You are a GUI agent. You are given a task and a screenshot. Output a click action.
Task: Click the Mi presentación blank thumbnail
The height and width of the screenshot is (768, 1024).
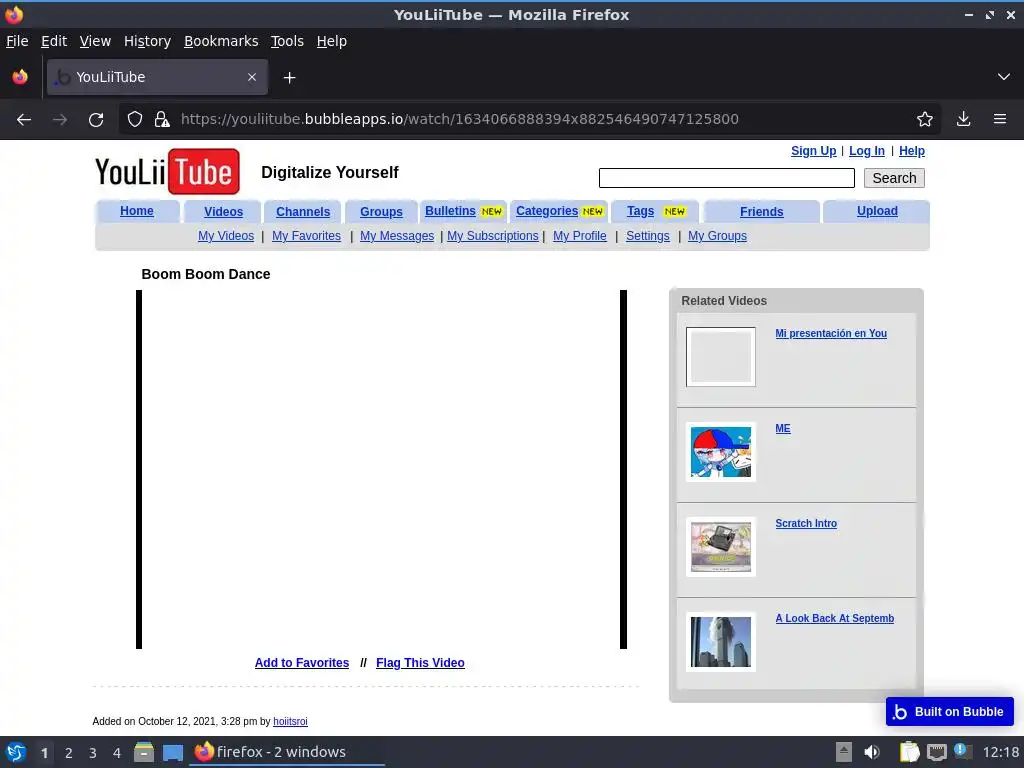[720, 357]
